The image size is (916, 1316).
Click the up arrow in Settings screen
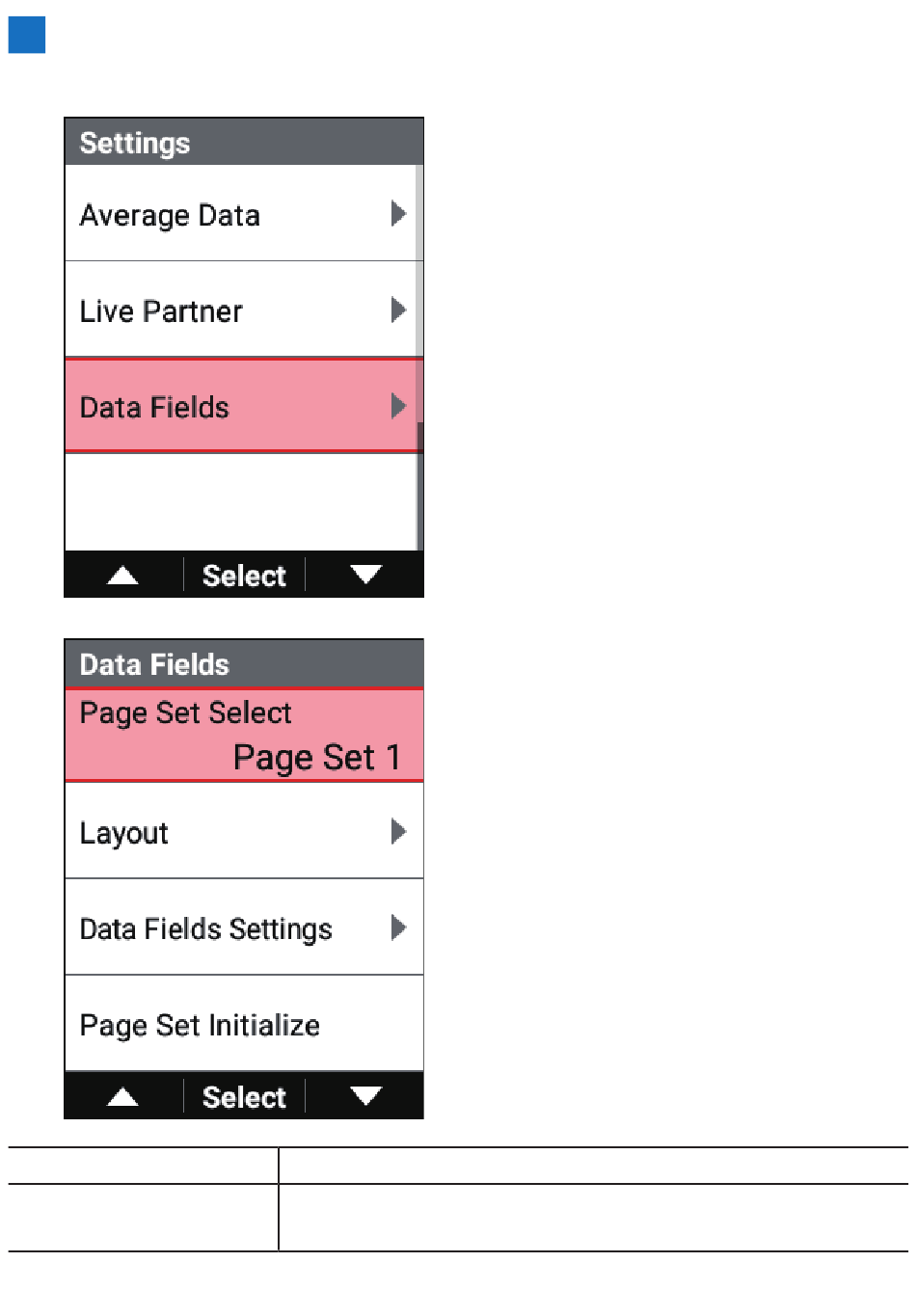122,576
